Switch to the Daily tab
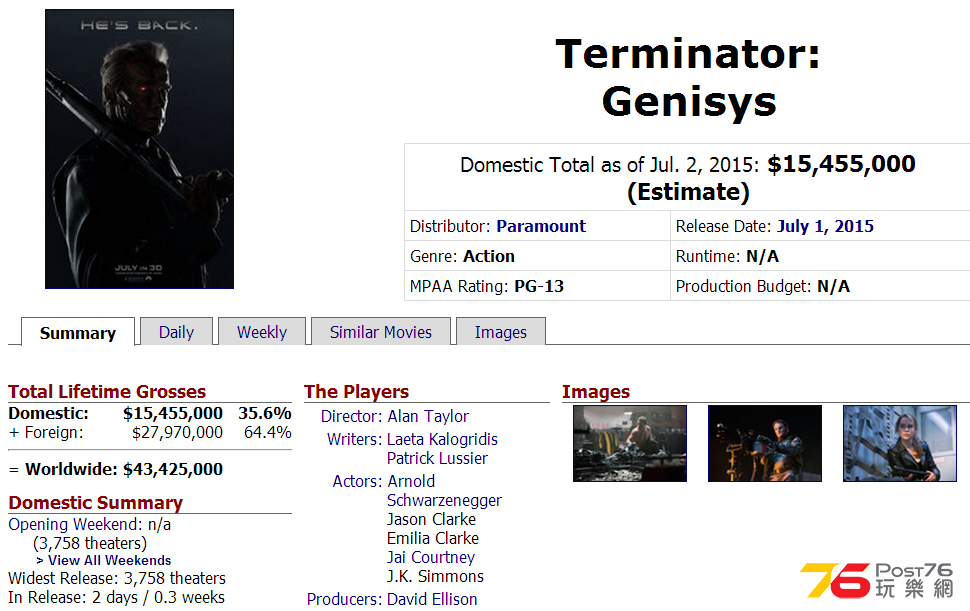This screenshot has height=611, width=970. click(x=176, y=331)
